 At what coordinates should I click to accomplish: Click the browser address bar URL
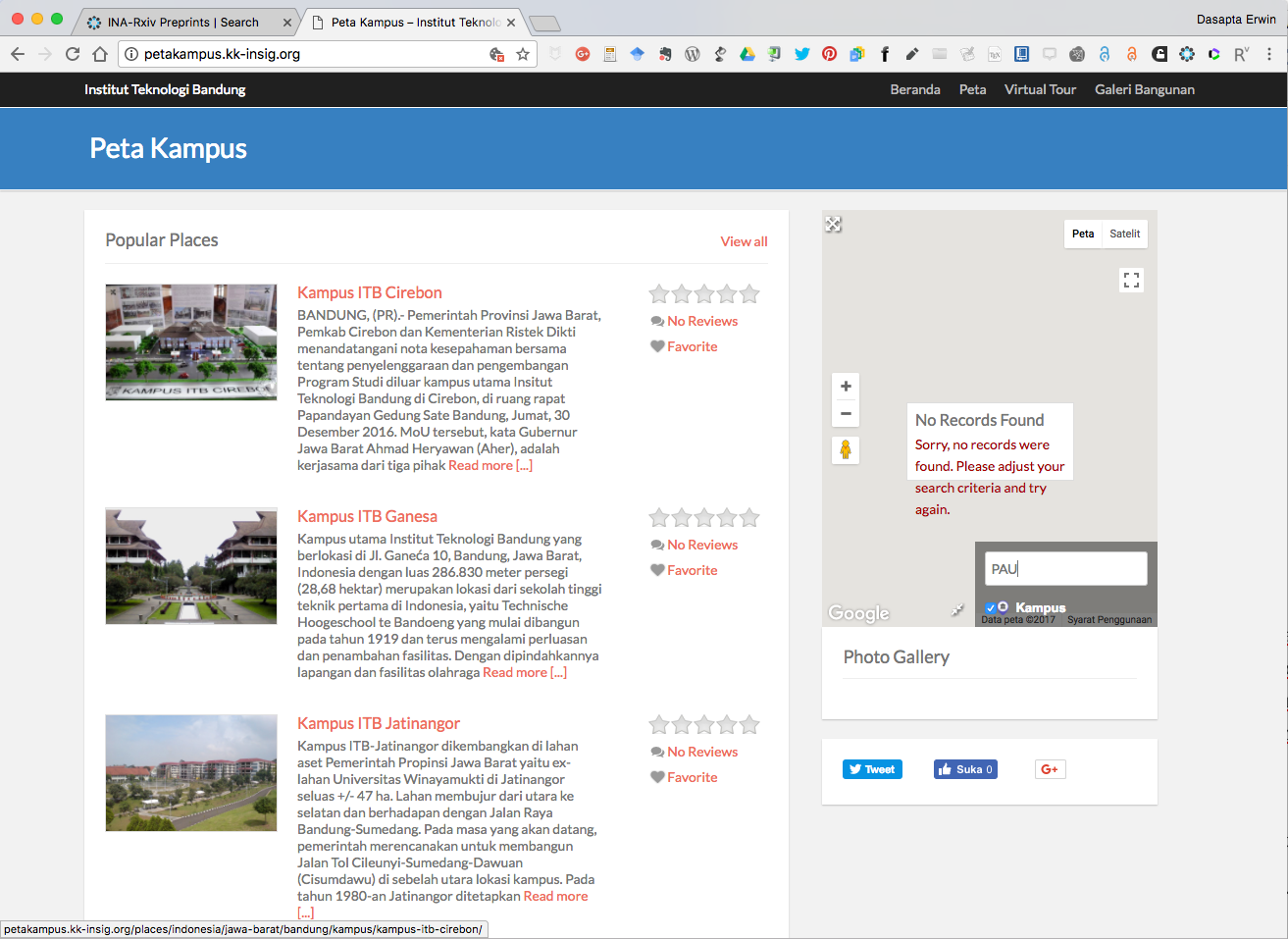(x=223, y=54)
